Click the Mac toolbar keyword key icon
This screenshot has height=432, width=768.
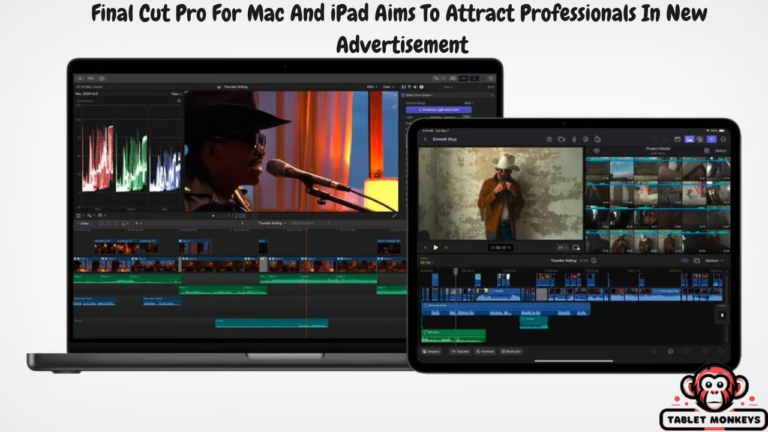[x=91, y=78]
